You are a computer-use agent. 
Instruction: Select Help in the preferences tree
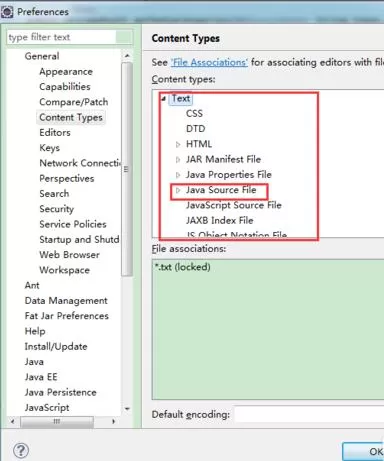(x=35, y=331)
